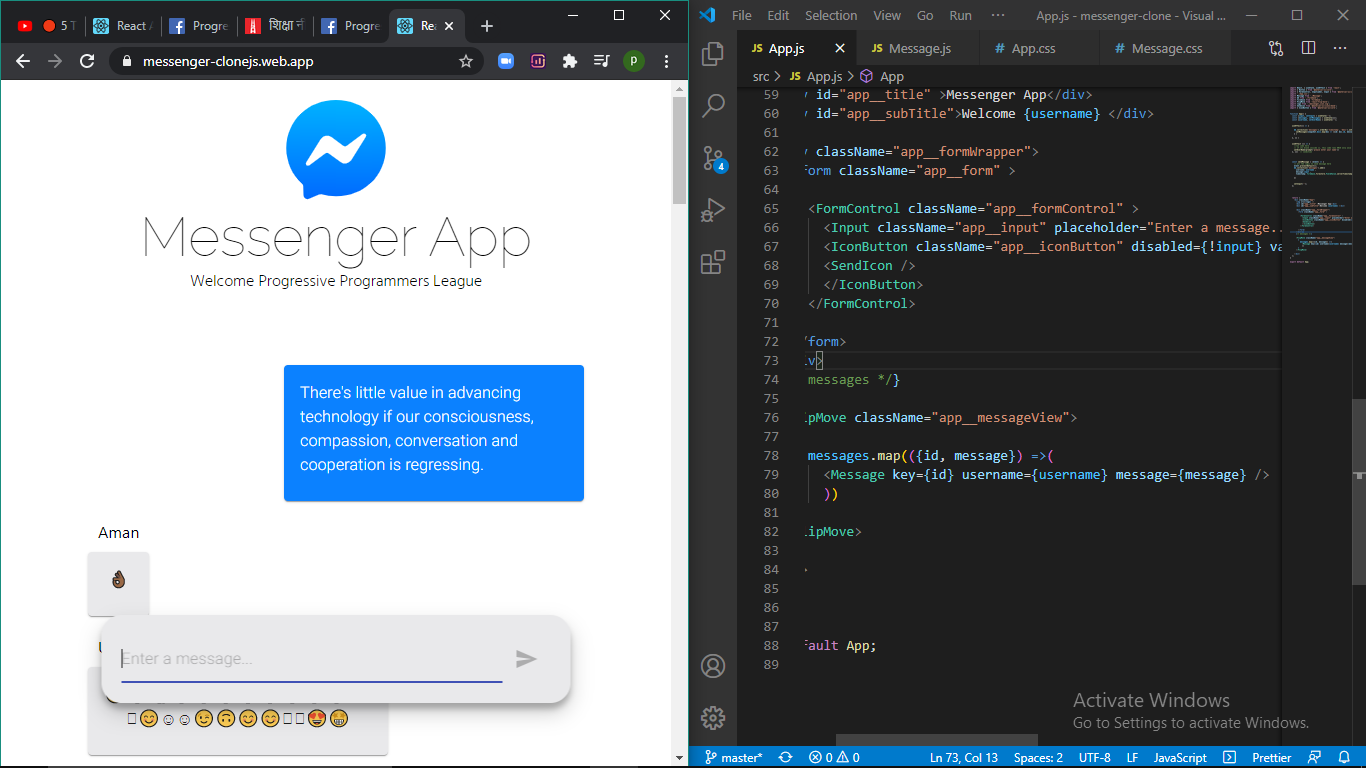Change indentation from Spaces: 2
The image size is (1366, 768).
click(x=1038, y=758)
